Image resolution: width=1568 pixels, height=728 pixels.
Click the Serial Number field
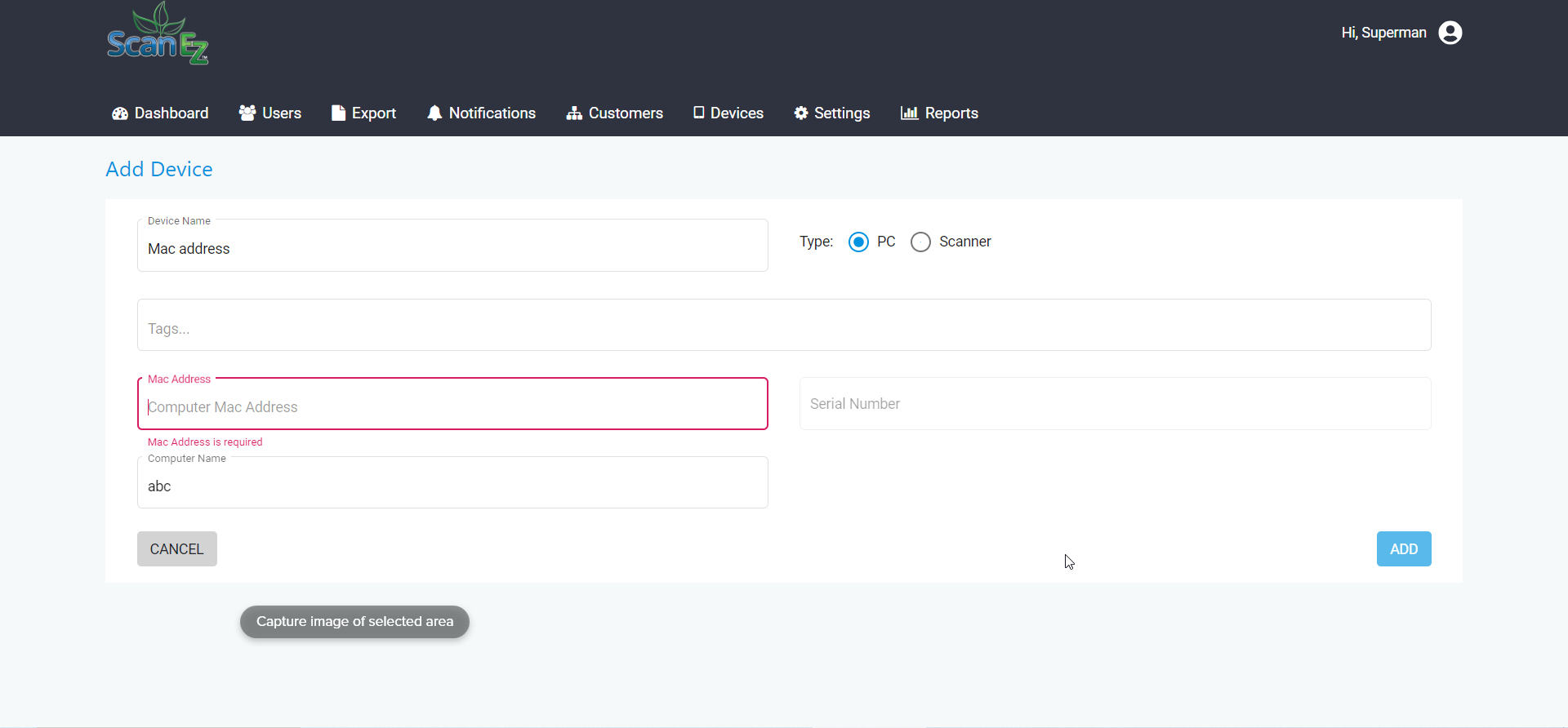point(1116,403)
